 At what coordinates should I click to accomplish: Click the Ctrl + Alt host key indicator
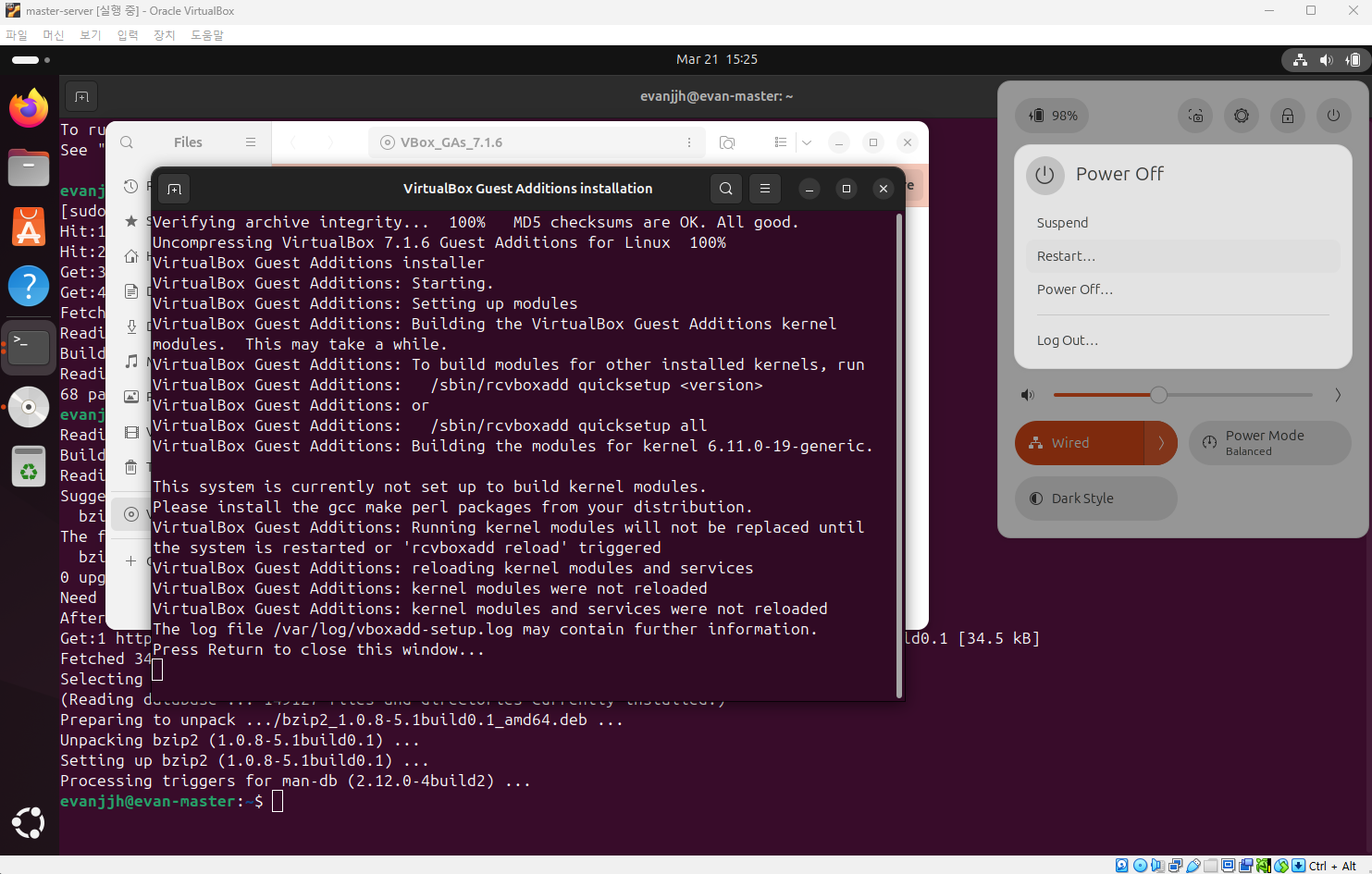click(1332, 867)
